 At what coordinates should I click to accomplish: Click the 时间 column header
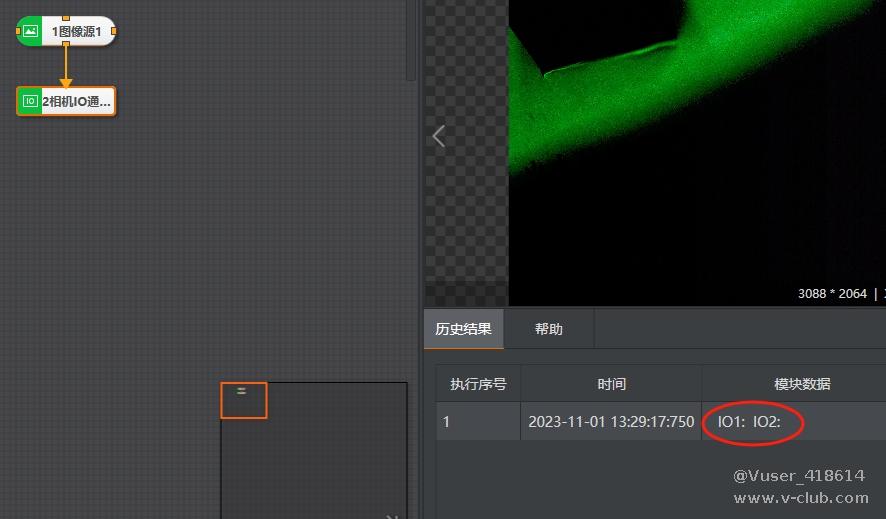tap(611, 384)
